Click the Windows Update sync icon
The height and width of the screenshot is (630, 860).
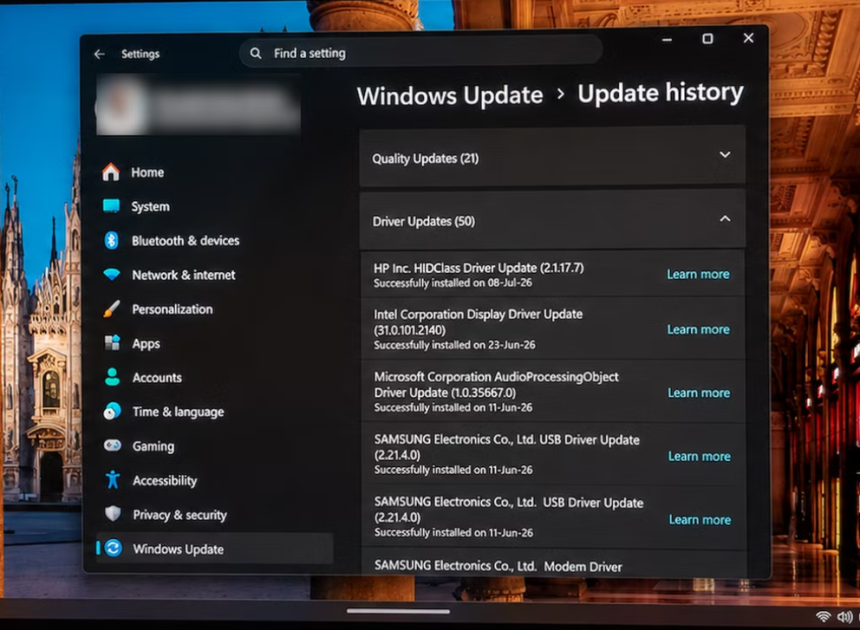click(114, 548)
